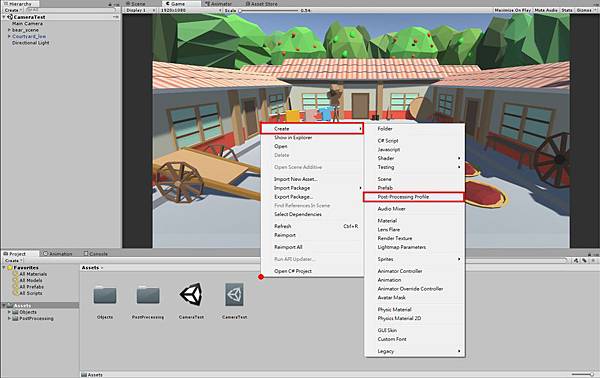Select Directional Light in Hierarchy
This screenshot has width=600, height=378.
click(31, 43)
